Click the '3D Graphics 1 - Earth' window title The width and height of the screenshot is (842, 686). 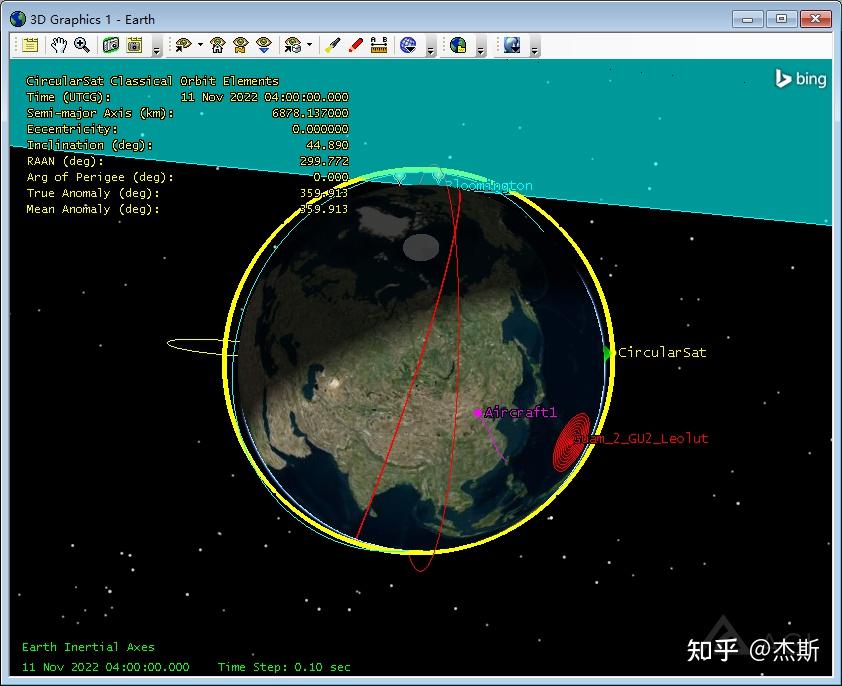pyautogui.click(x=92, y=19)
